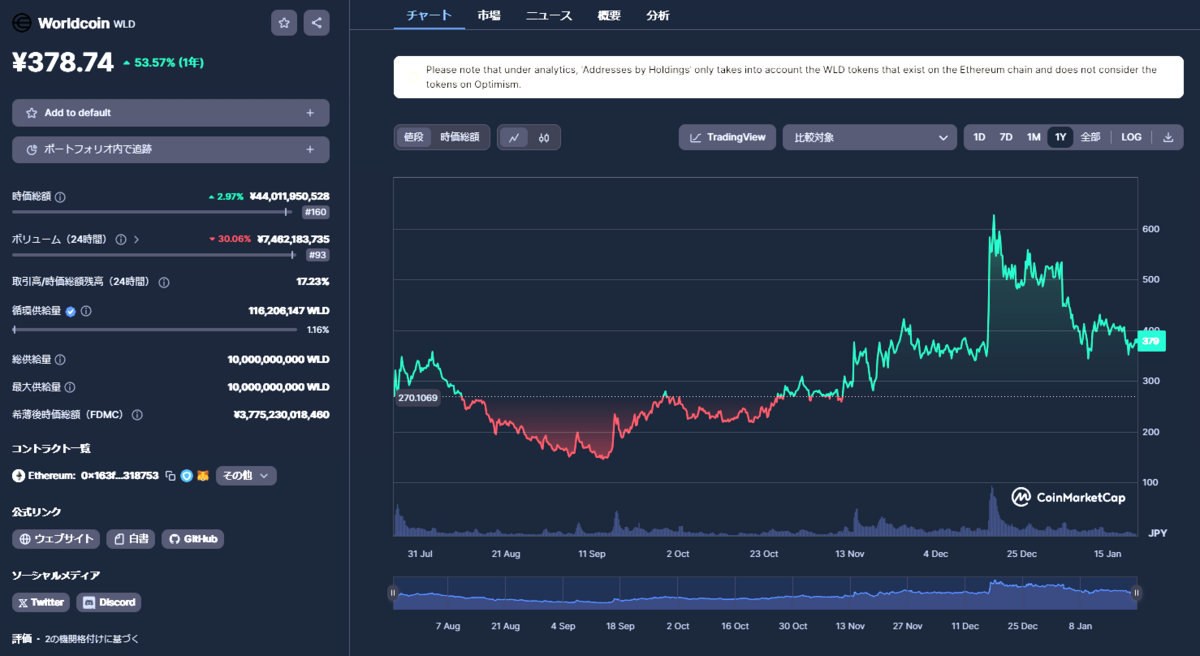Image resolution: width=1200 pixels, height=656 pixels.
Task: Click 116,206,147 WLD supply value
Action: [289, 311]
